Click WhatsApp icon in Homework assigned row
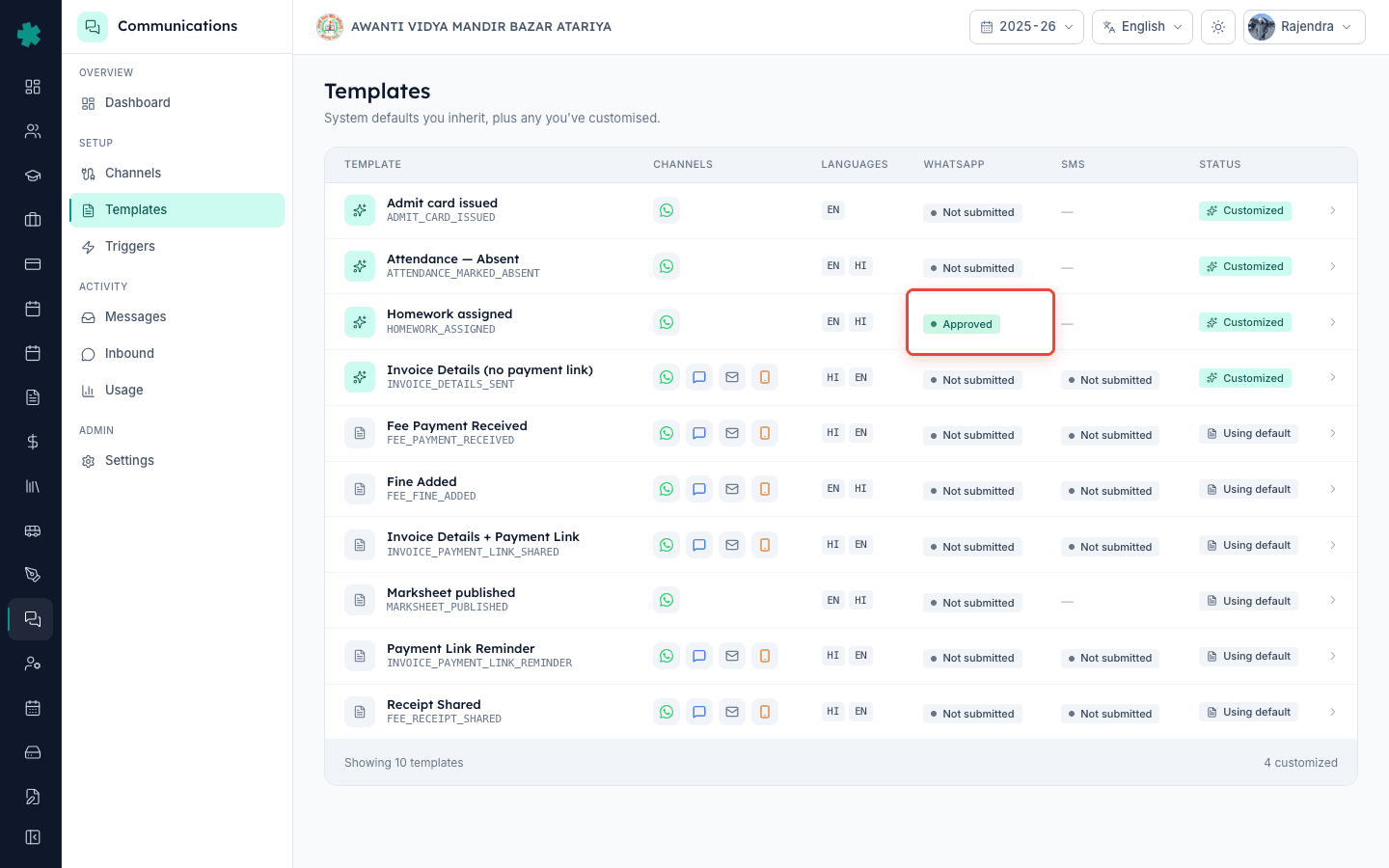This screenshot has height=868, width=1389. click(667, 322)
